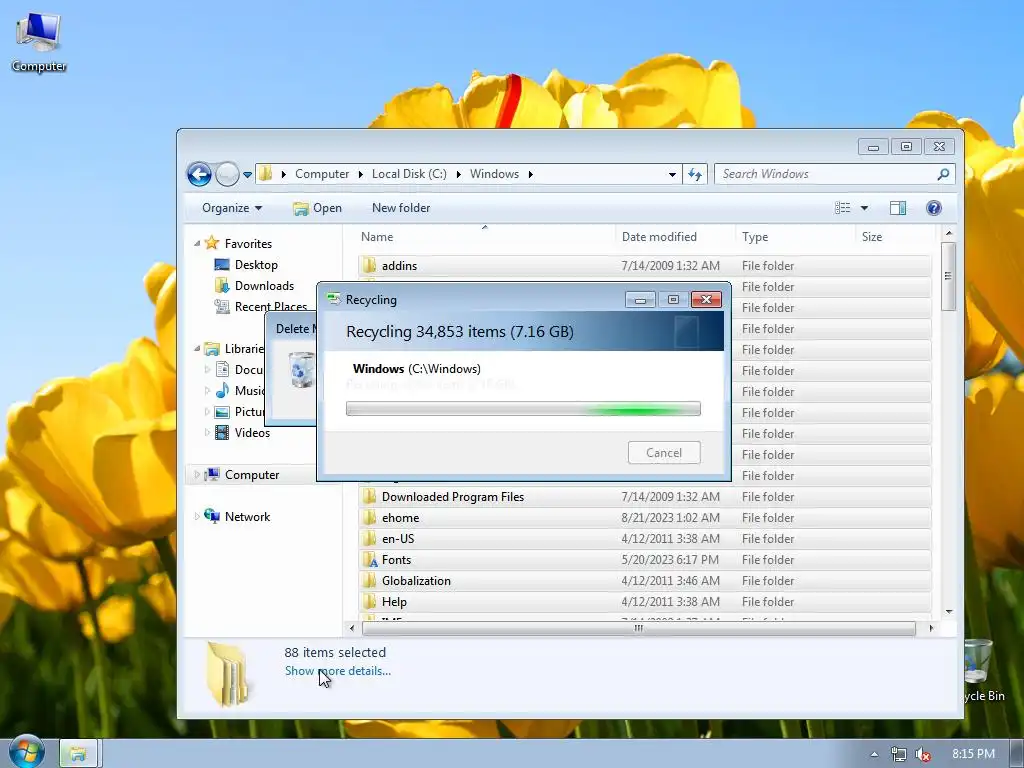
Task: Collapse the Libraries group
Action: (197, 348)
